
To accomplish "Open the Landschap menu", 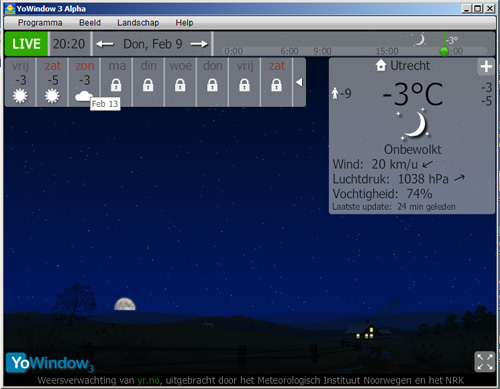I will (x=138, y=23).
